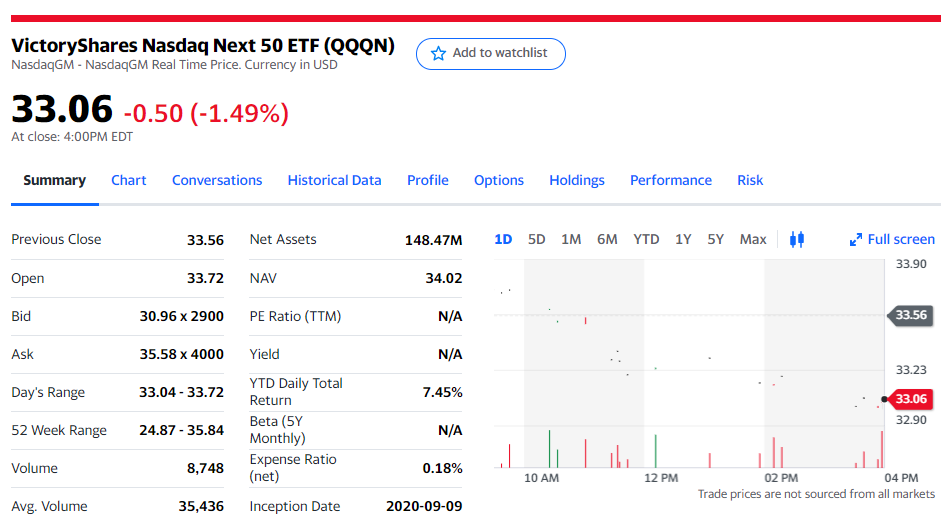Click the 52 Week Range value 24.87 - 35.84
Viewport: 941px width, 520px height.
(181, 431)
